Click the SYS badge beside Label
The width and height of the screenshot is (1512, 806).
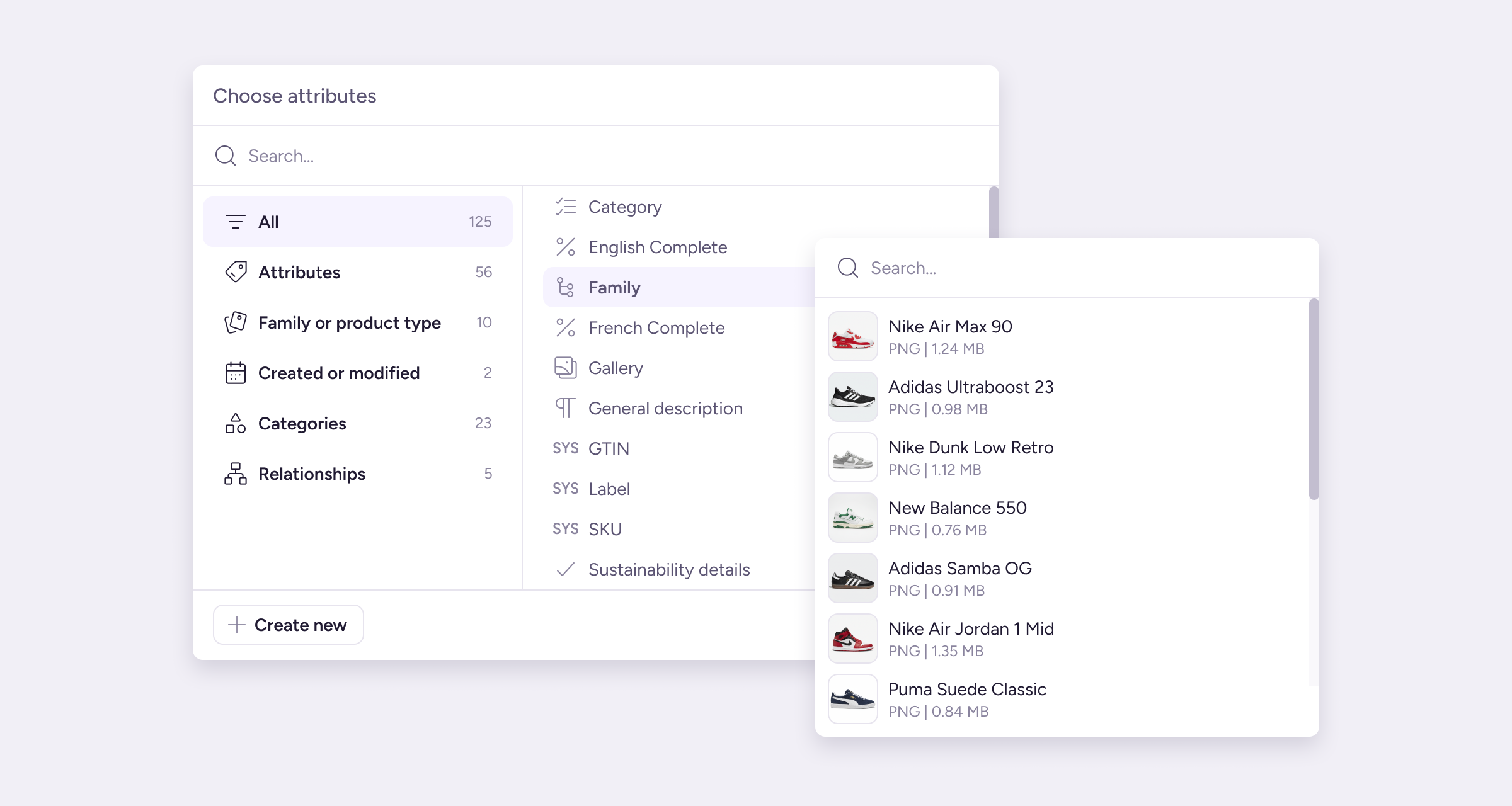566,489
